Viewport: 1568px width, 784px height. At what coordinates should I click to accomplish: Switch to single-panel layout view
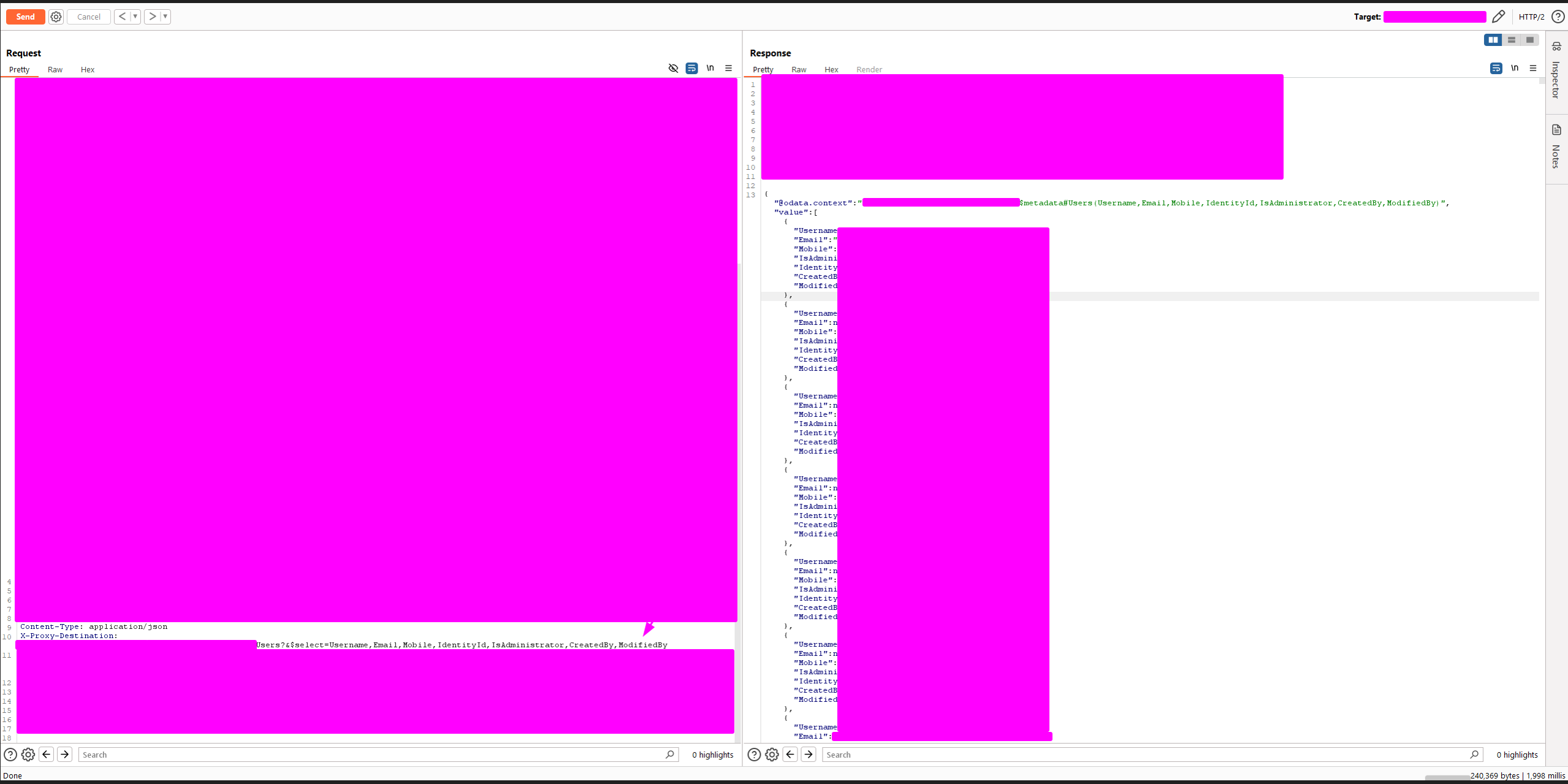click(1530, 39)
